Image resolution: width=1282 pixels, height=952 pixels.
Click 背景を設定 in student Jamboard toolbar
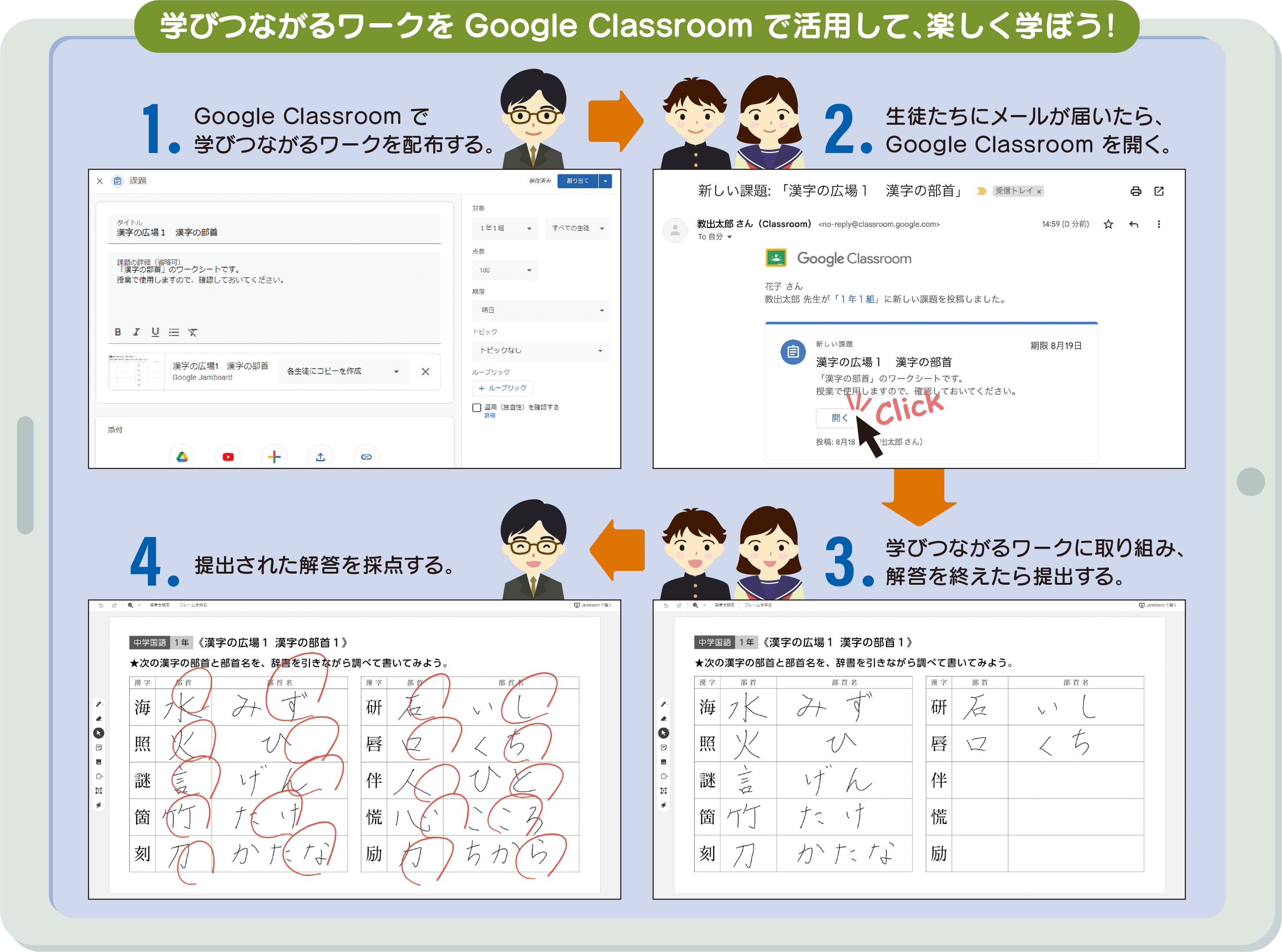724,605
